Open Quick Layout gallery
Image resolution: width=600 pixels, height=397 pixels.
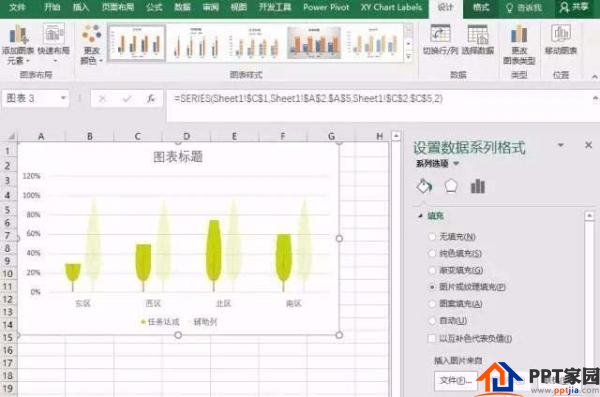click(x=54, y=43)
